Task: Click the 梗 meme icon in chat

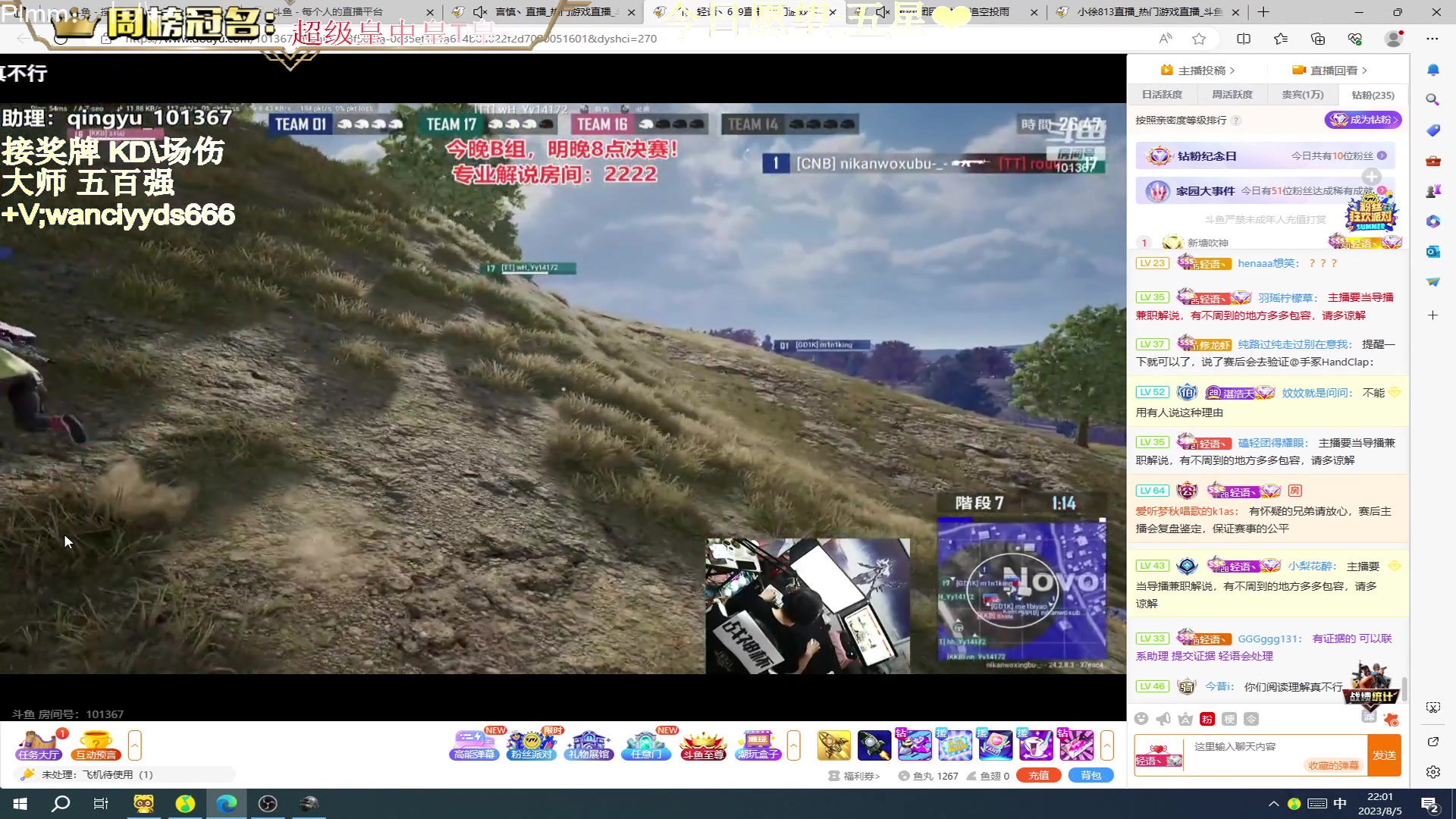Action: tap(1229, 719)
